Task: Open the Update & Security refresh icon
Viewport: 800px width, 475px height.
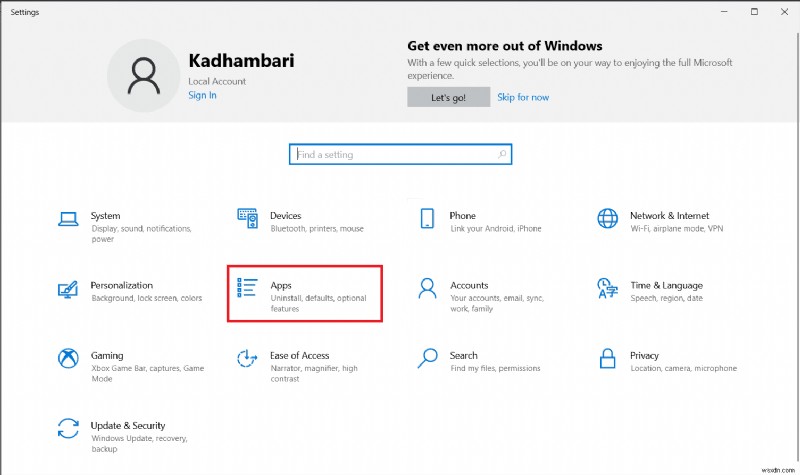Action: click(68, 428)
